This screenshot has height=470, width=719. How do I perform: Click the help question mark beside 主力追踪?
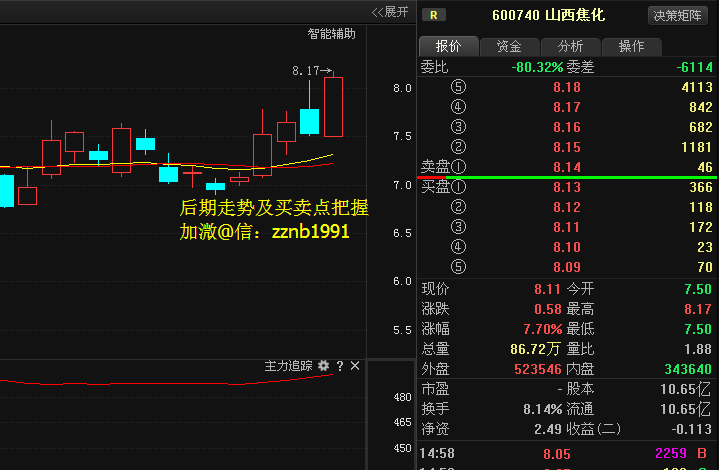(x=340, y=366)
